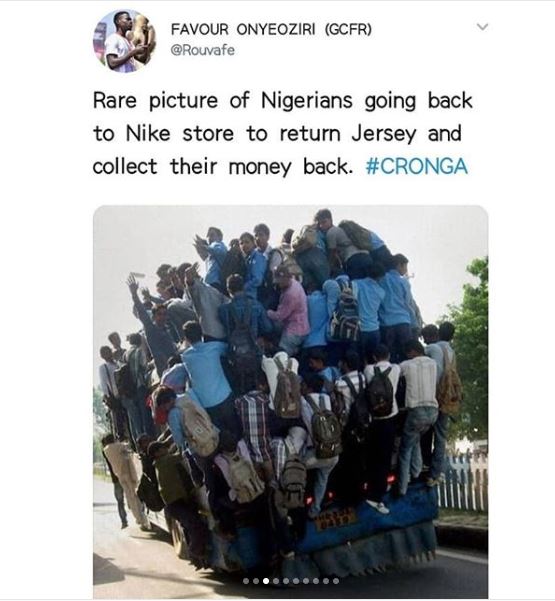Screen dimensions: 555x601
Task: Jump to the fourth carousel dot
Action: point(276,581)
